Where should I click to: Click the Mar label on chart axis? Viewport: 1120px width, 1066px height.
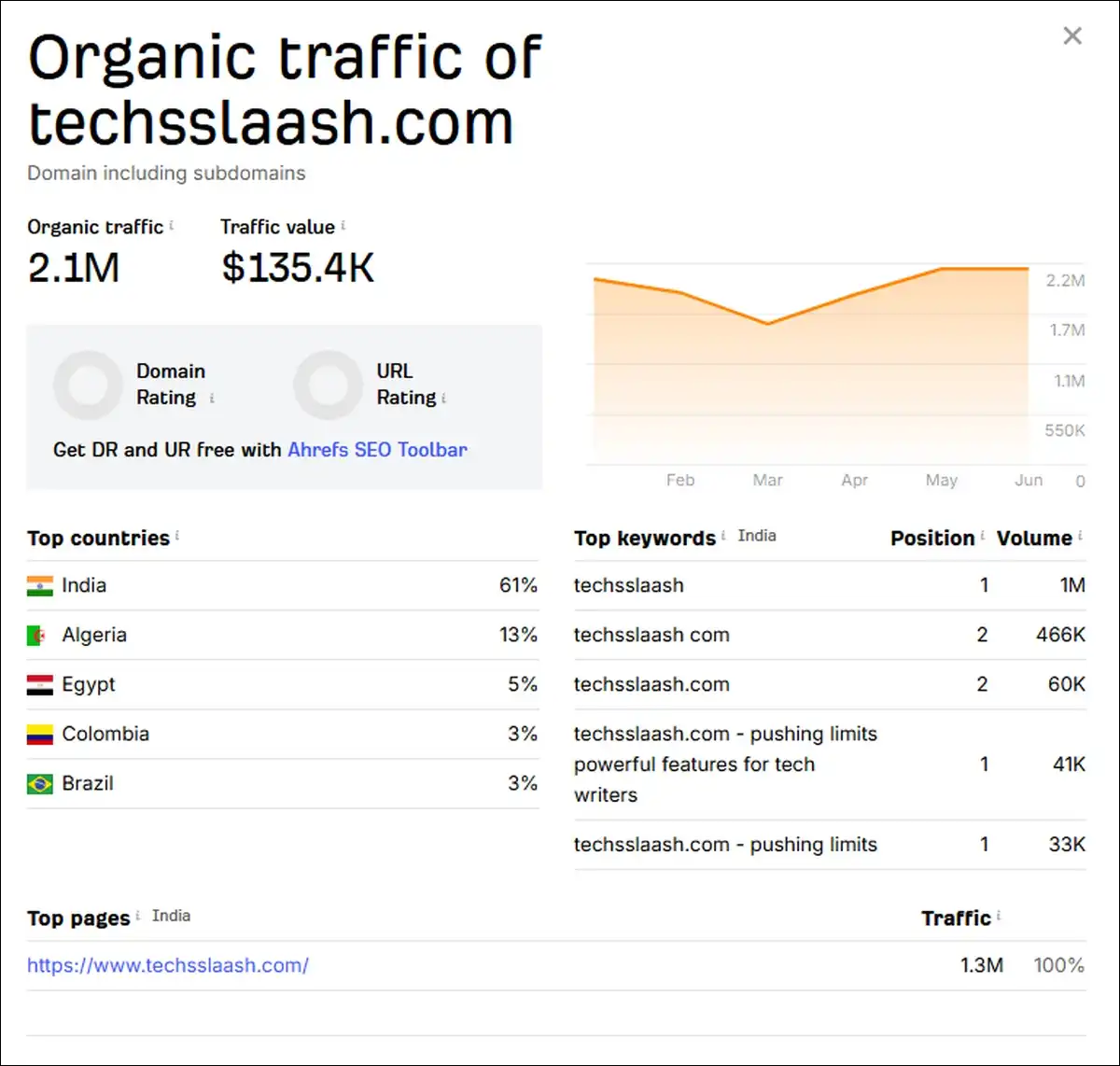(x=767, y=481)
